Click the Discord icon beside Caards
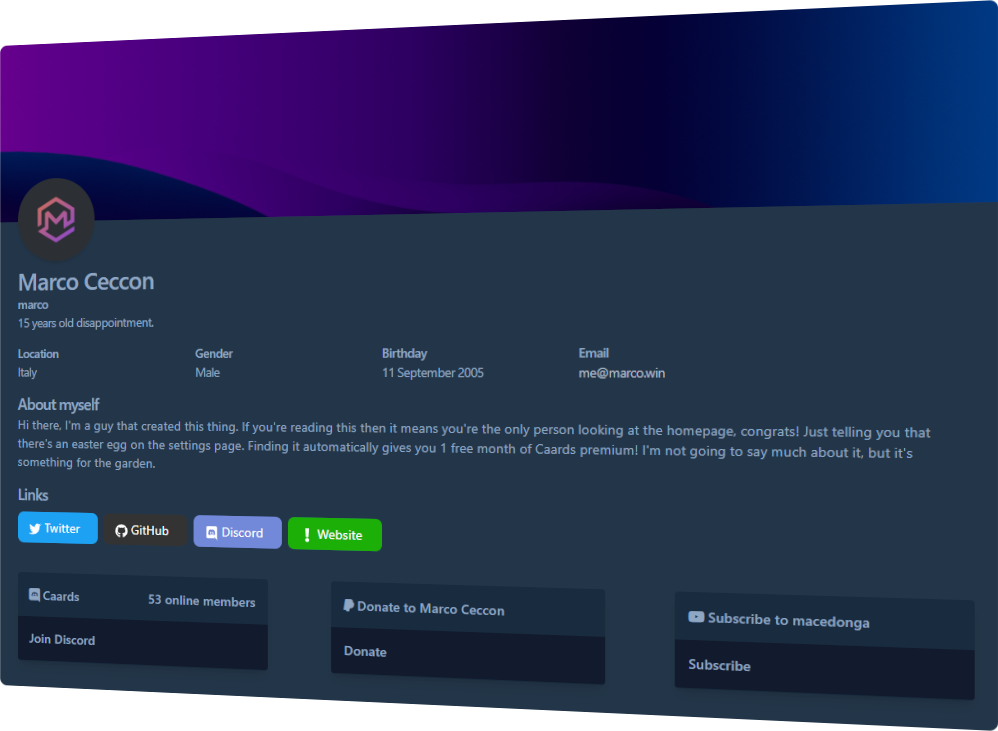Viewport: 998px width, 731px height. 34,595
